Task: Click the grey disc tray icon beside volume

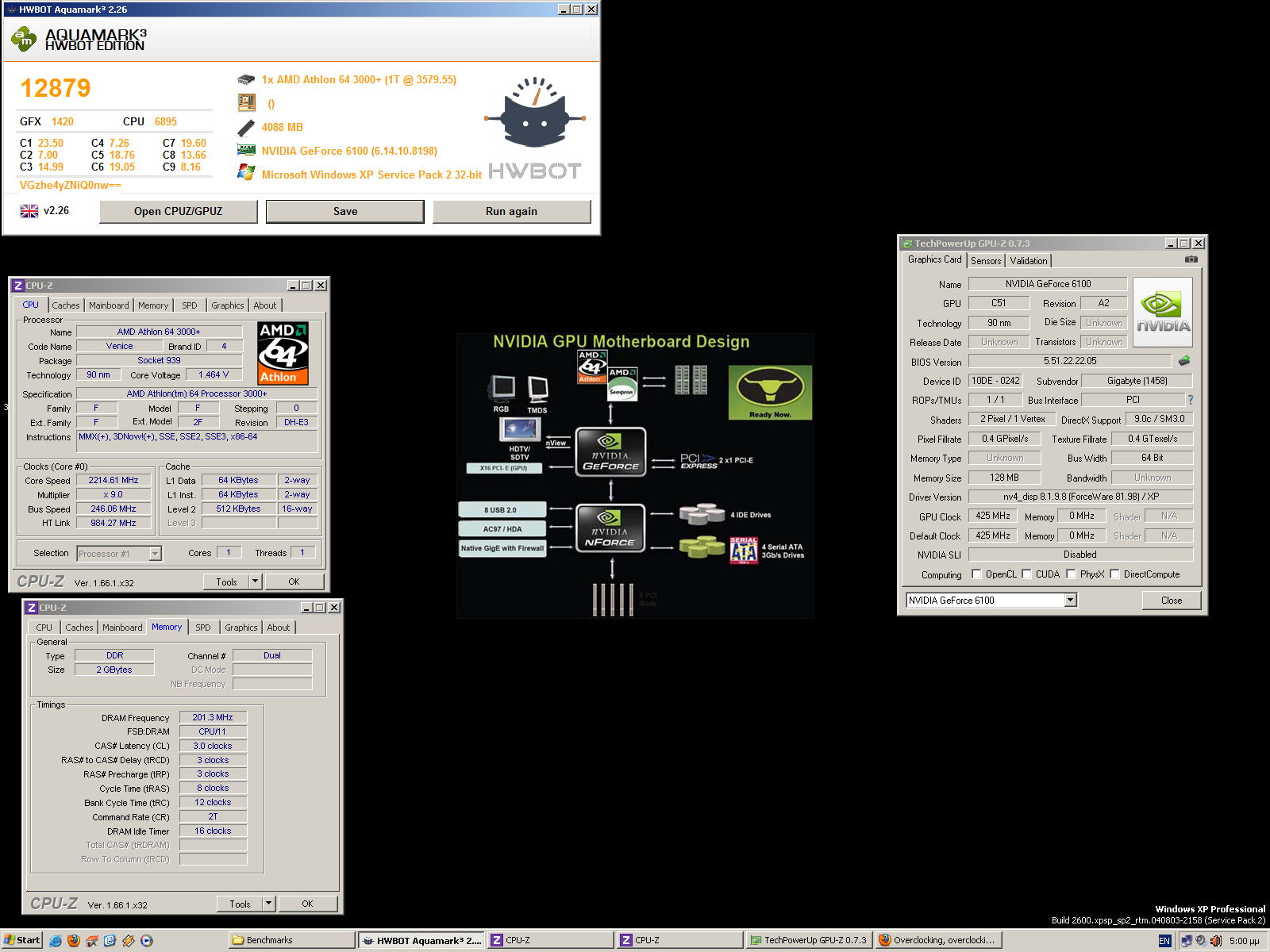Action: coord(1201,941)
